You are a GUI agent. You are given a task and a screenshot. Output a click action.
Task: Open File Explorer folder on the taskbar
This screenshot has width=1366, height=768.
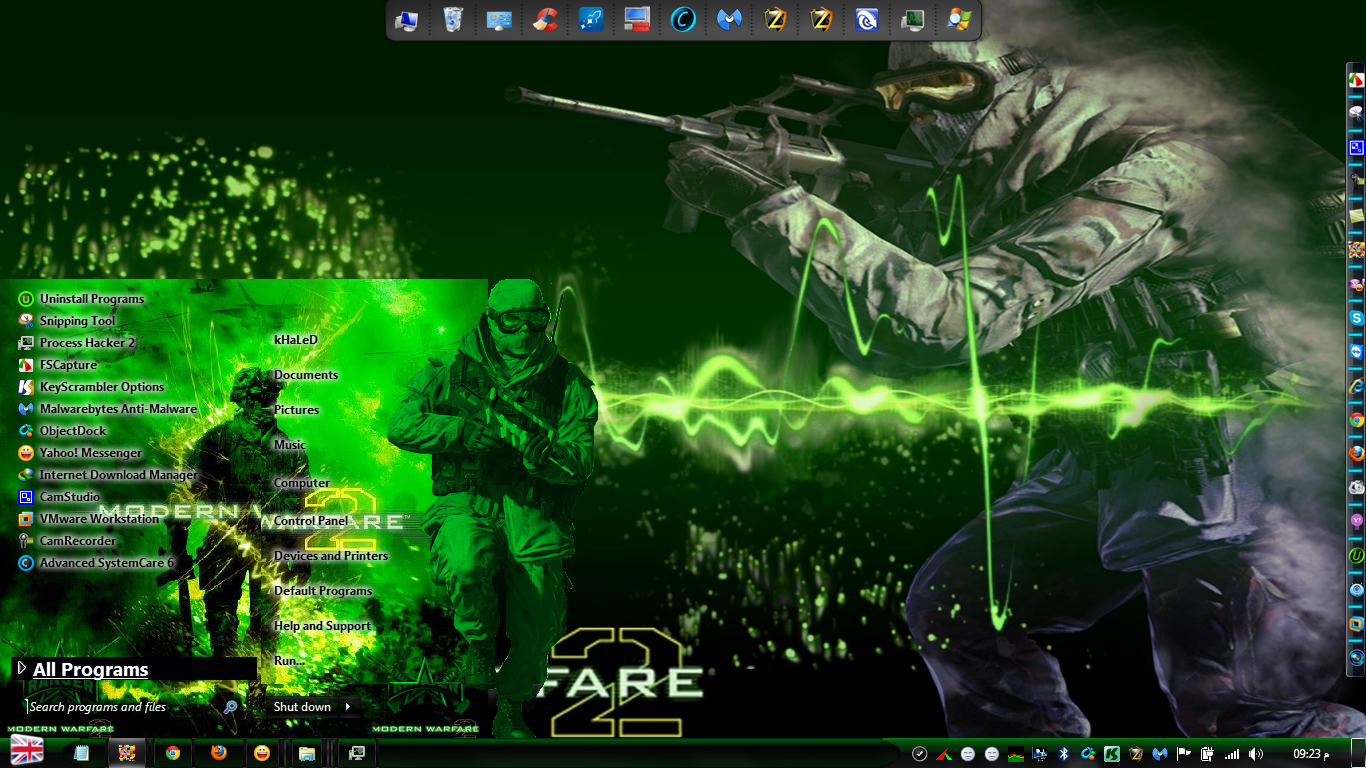pos(307,753)
